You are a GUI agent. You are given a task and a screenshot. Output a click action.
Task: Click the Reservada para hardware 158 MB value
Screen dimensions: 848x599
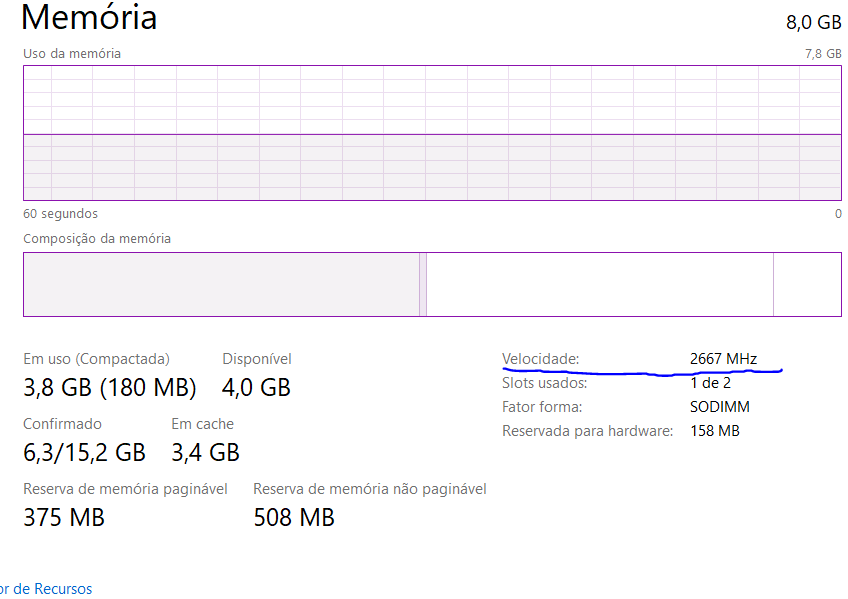point(714,431)
